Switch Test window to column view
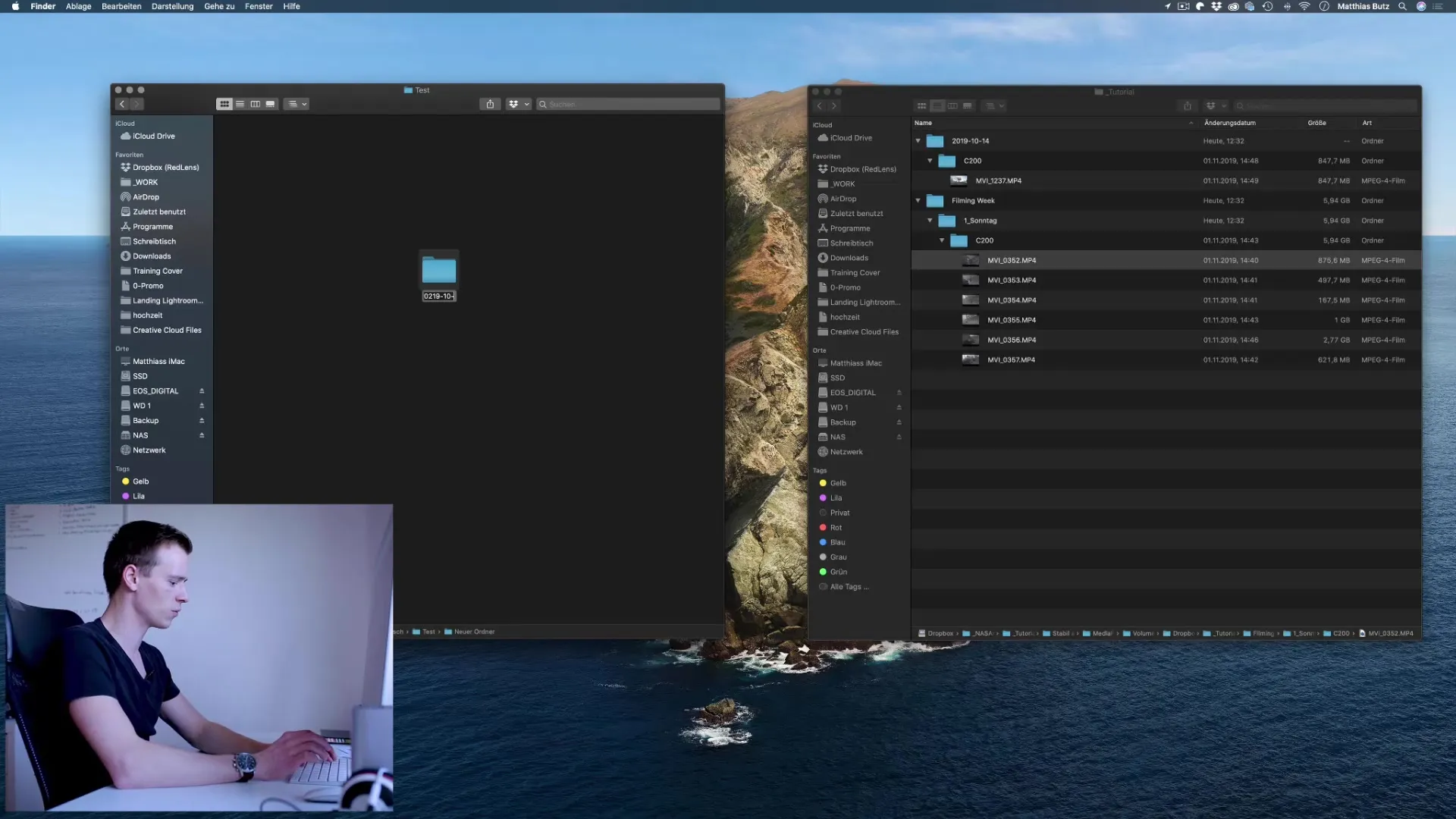 (255, 104)
